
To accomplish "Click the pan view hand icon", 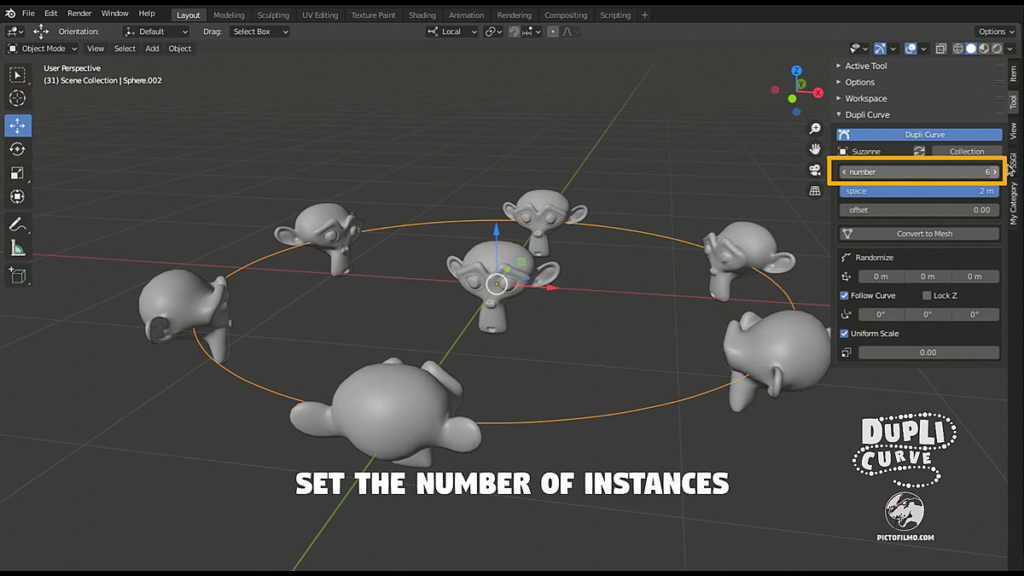I will coord(815,150).
